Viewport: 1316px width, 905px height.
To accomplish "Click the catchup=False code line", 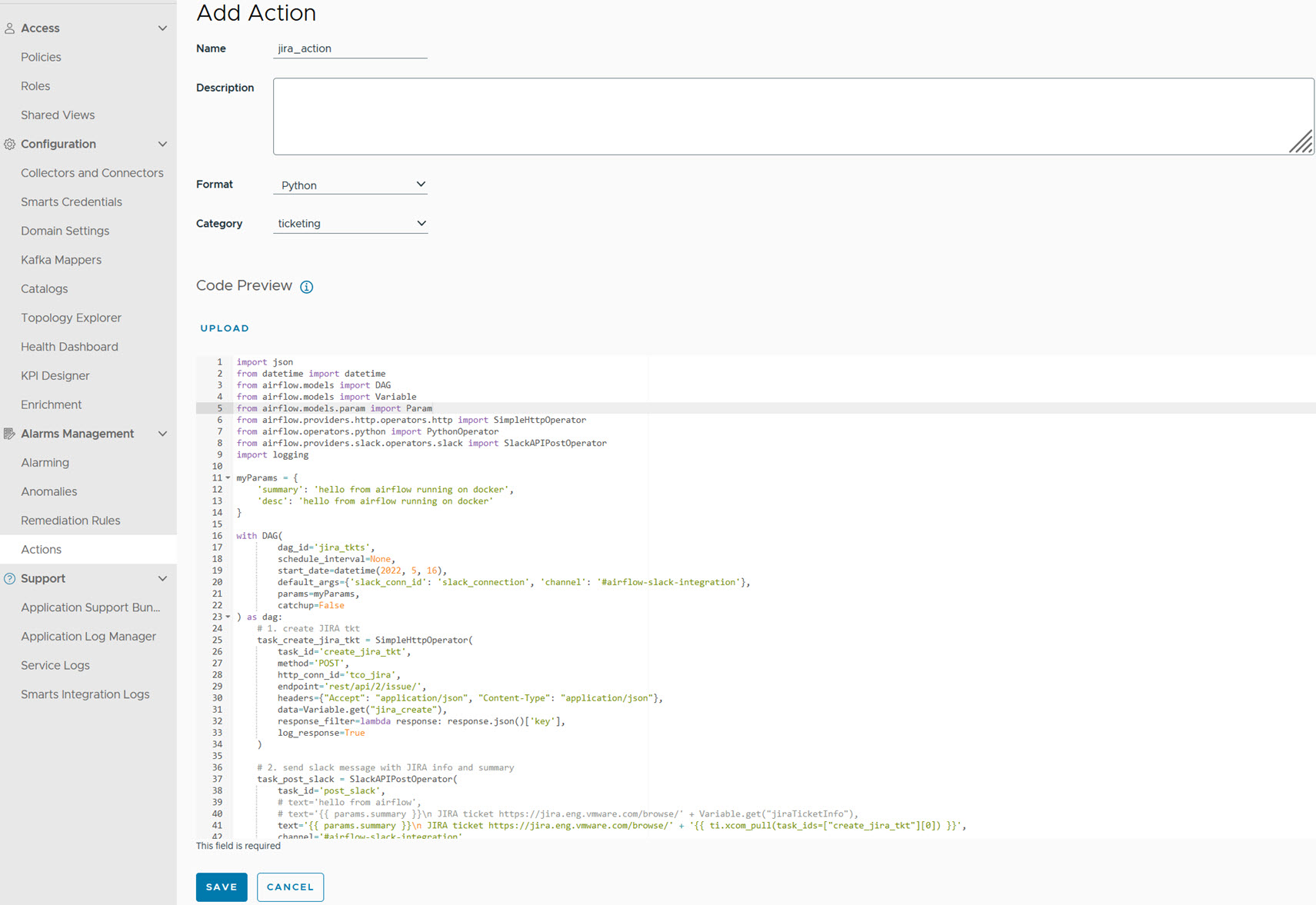I will 311,605.
